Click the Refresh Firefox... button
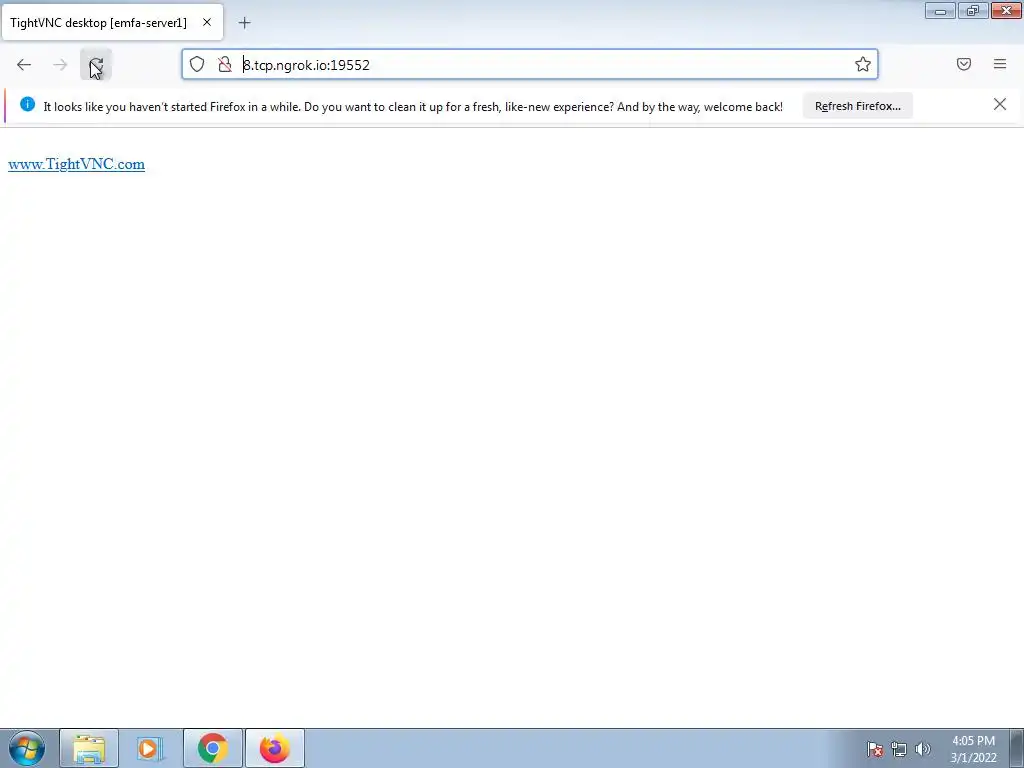The height and width of the screenshot is (768, 1024). [x=857, y=106]
